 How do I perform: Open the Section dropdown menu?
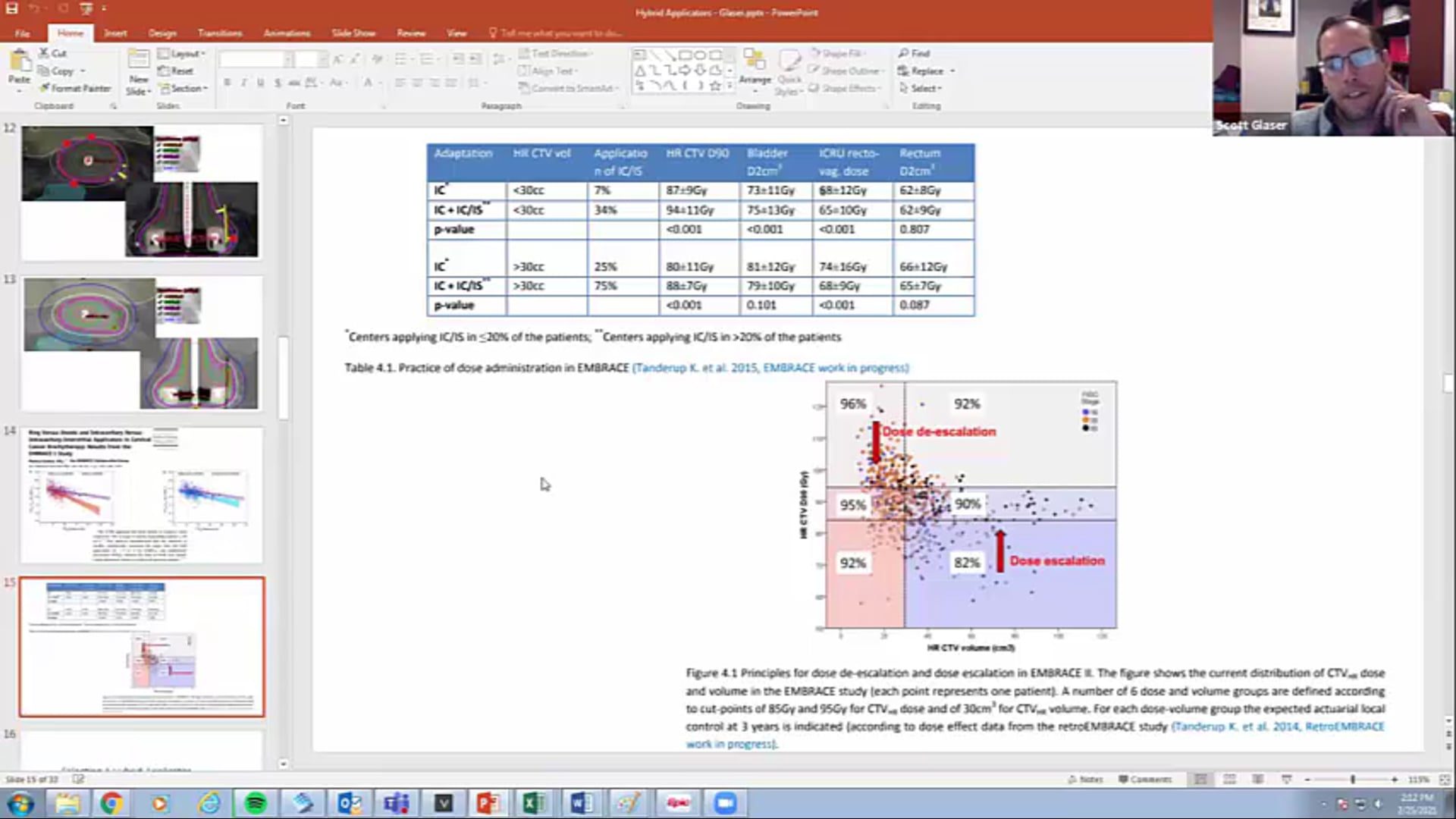tap(186, 88)
